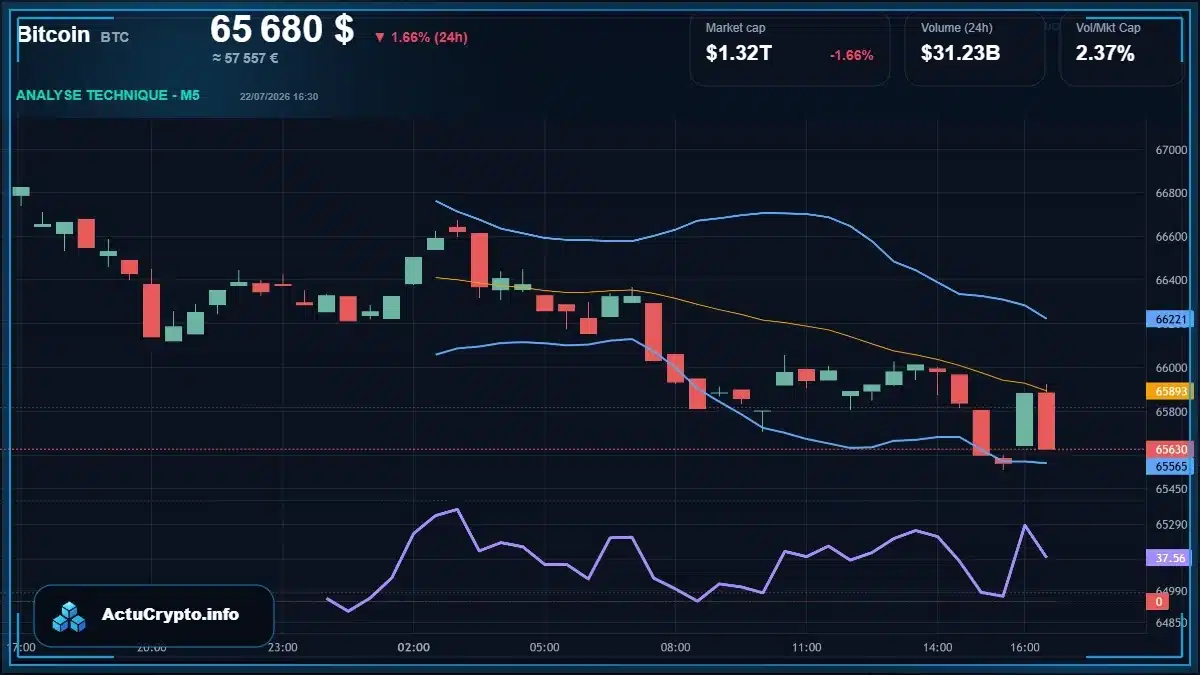Click the 65290 price axis label

1170,524
